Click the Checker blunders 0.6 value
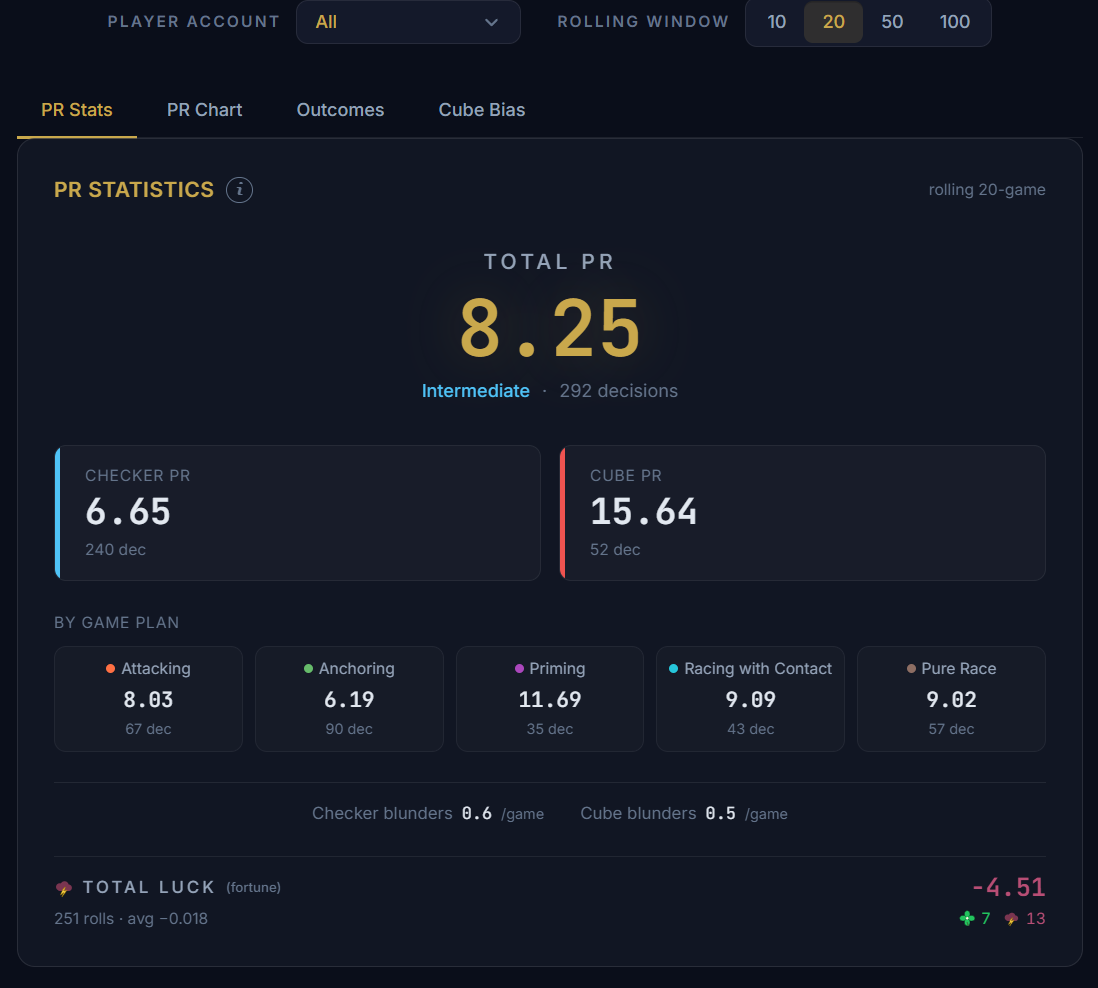The image size is (1098, 988). [477, 813]
